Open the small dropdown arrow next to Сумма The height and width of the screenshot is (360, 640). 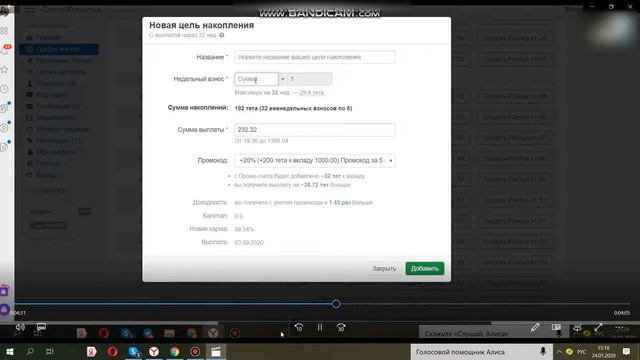coord(282,79)
